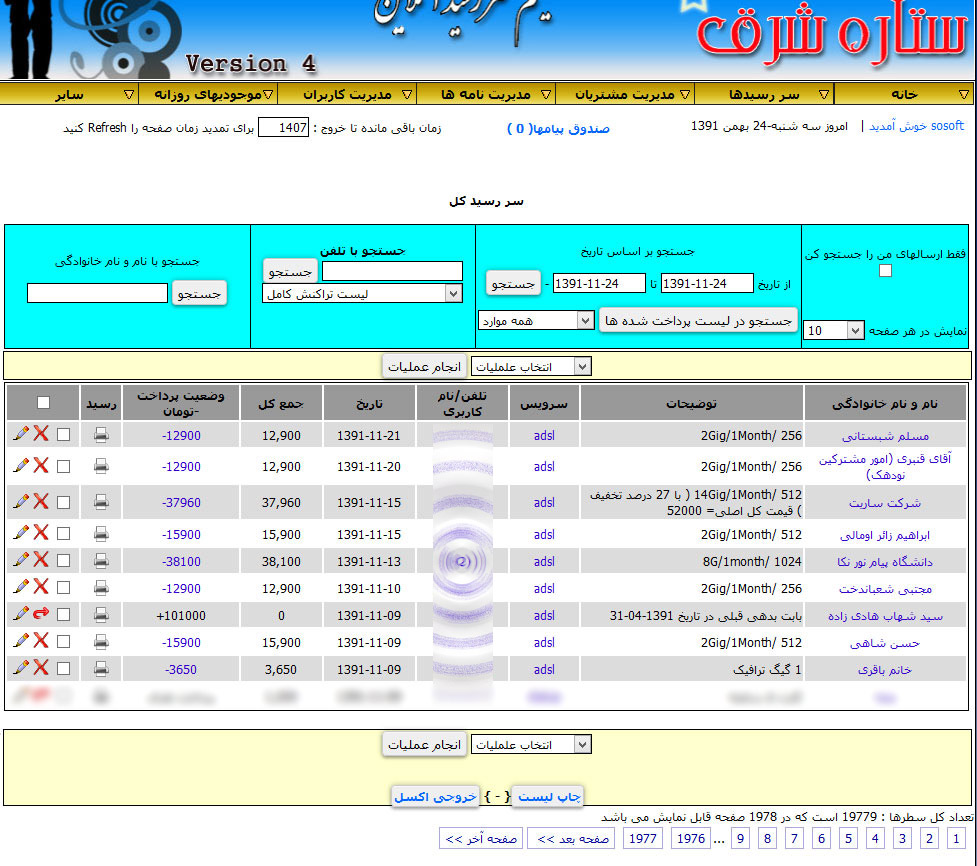Click the name search input field
Image resolution: width=977 pixels, height=866 pixels.
coord(97,293)
